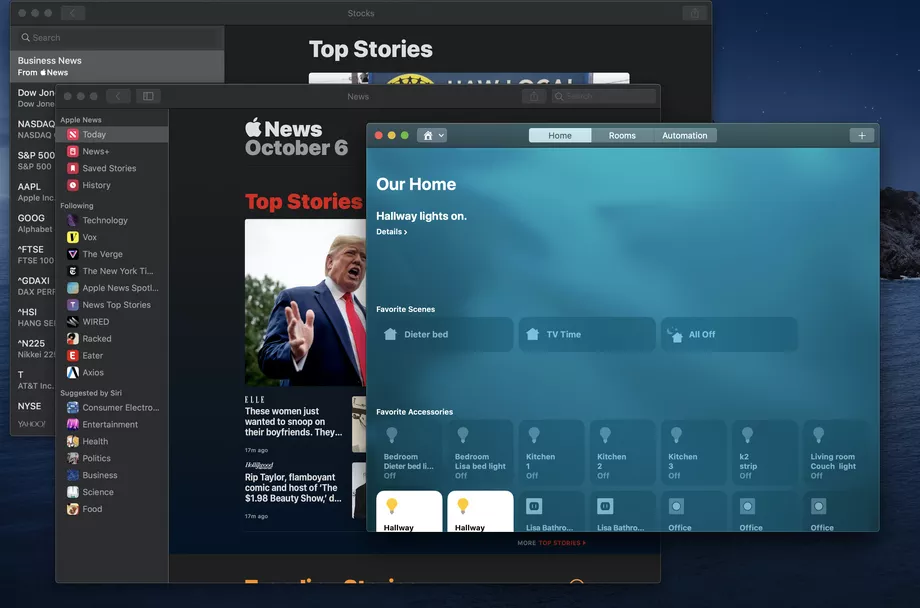The width and height of the screenshot is (920, 608).
Task: Activate the TV Time scene
Action: pos(587,335)
